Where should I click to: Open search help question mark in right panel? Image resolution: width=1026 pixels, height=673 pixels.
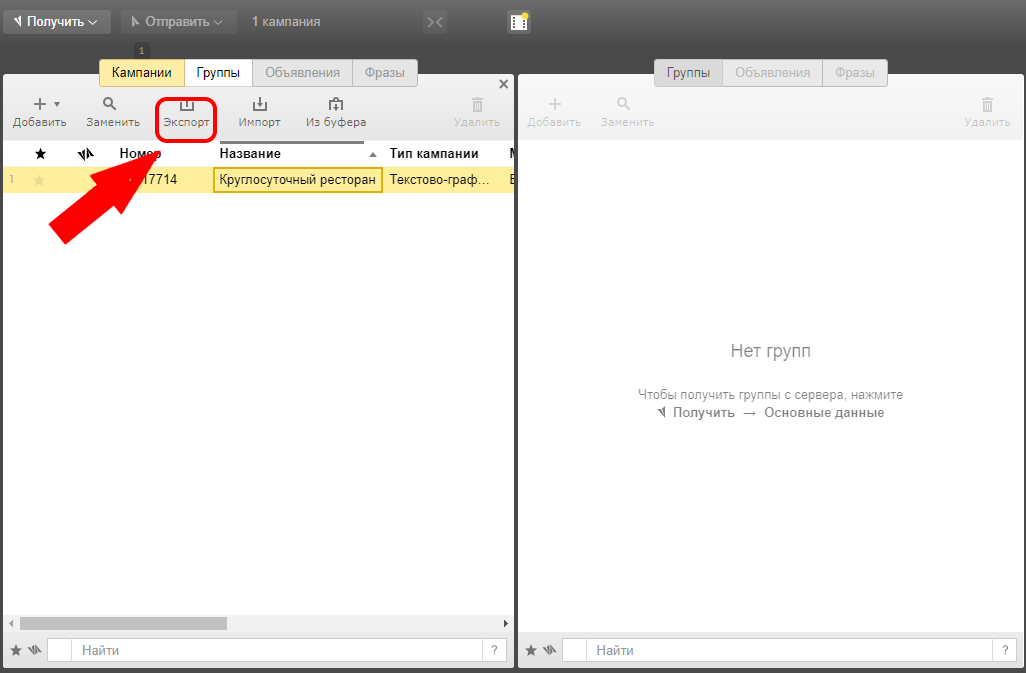pyautogui.click(x=1004, y=650)
